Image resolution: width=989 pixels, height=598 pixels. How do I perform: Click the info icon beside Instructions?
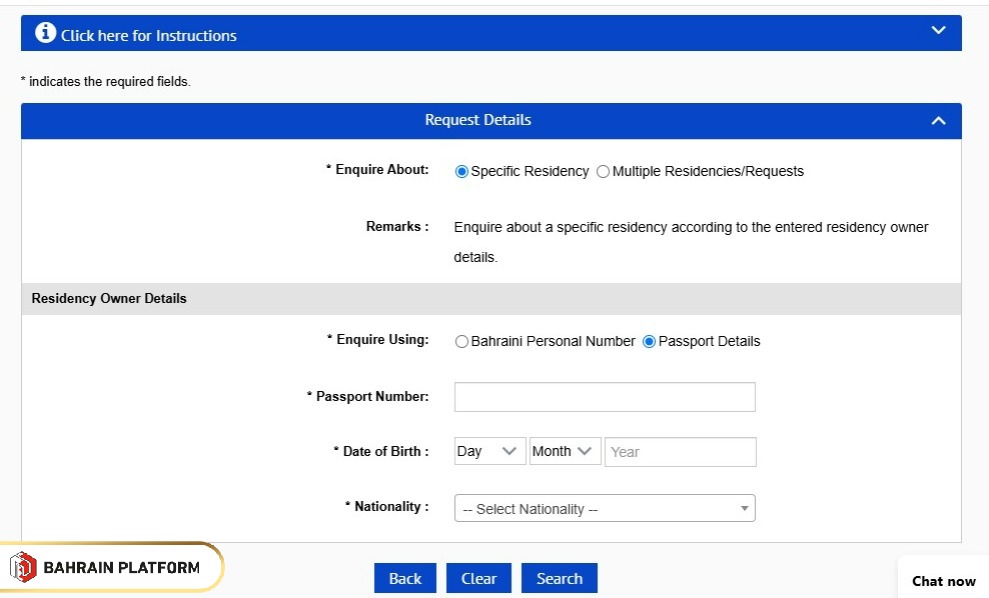tap(45, 33)
